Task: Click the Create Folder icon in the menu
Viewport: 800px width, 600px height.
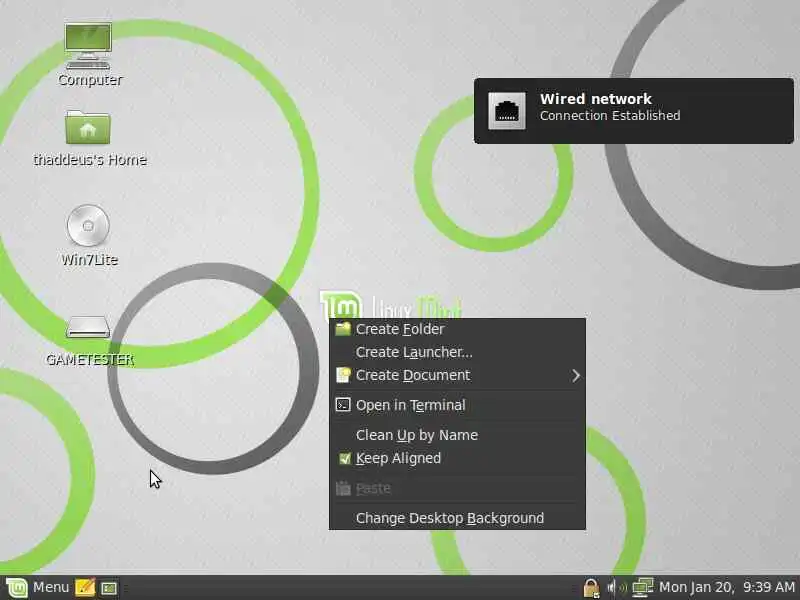Action: (343, 329)
